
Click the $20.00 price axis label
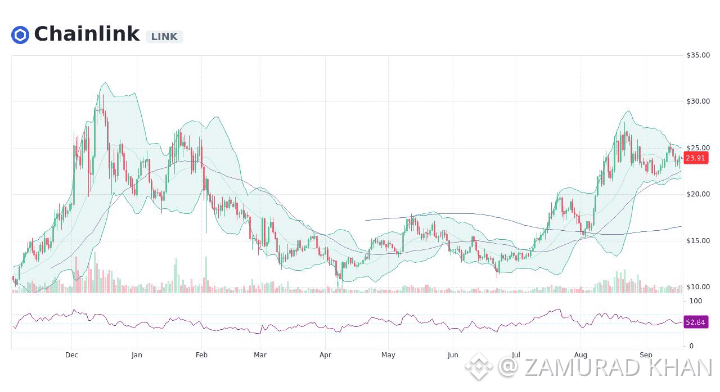point(698,194)
